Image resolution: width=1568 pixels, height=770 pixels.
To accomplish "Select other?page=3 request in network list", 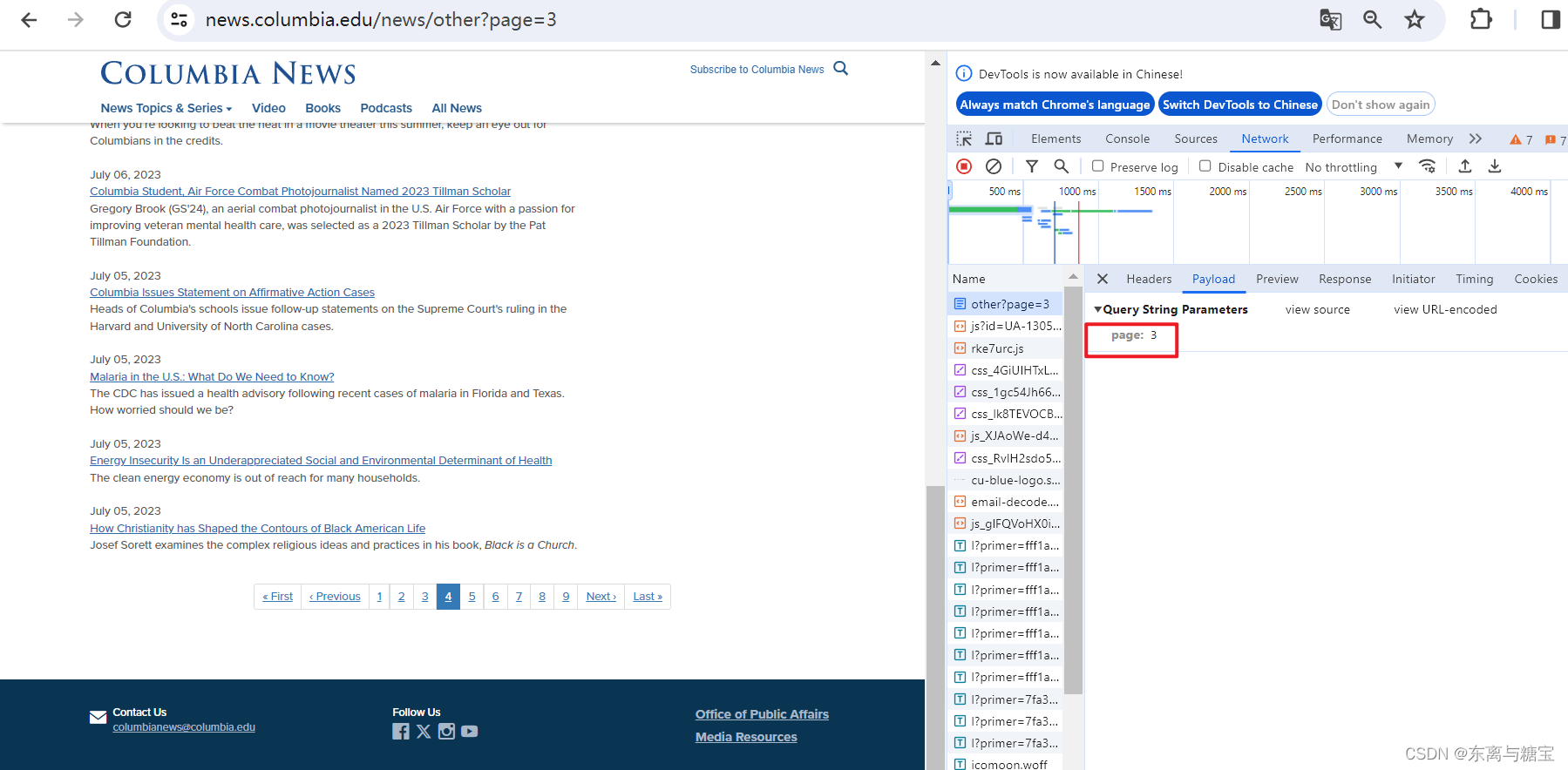I will 1005,304.
